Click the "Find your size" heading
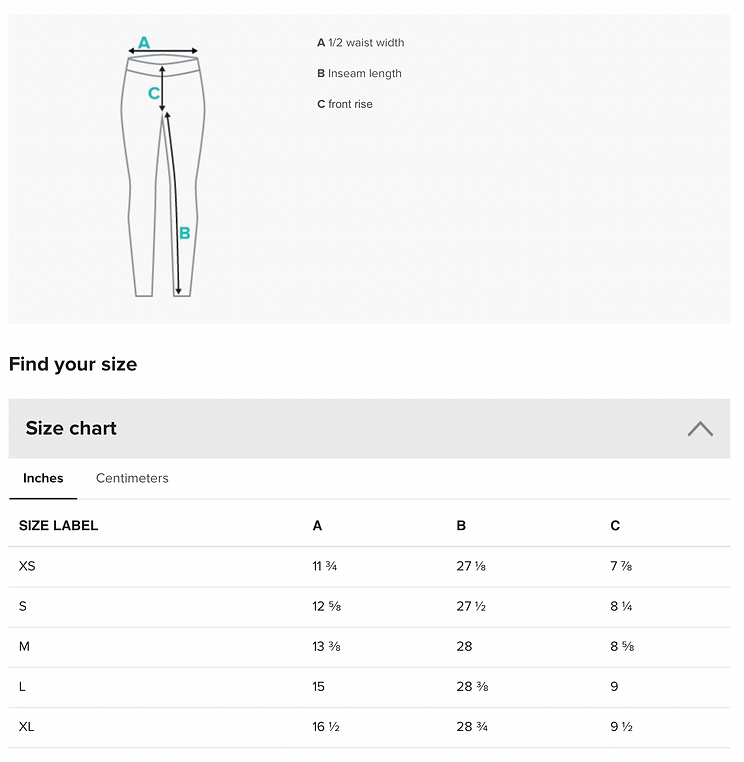Image resolution: width=744 pixels, height=762 pixels. point(73,364)
